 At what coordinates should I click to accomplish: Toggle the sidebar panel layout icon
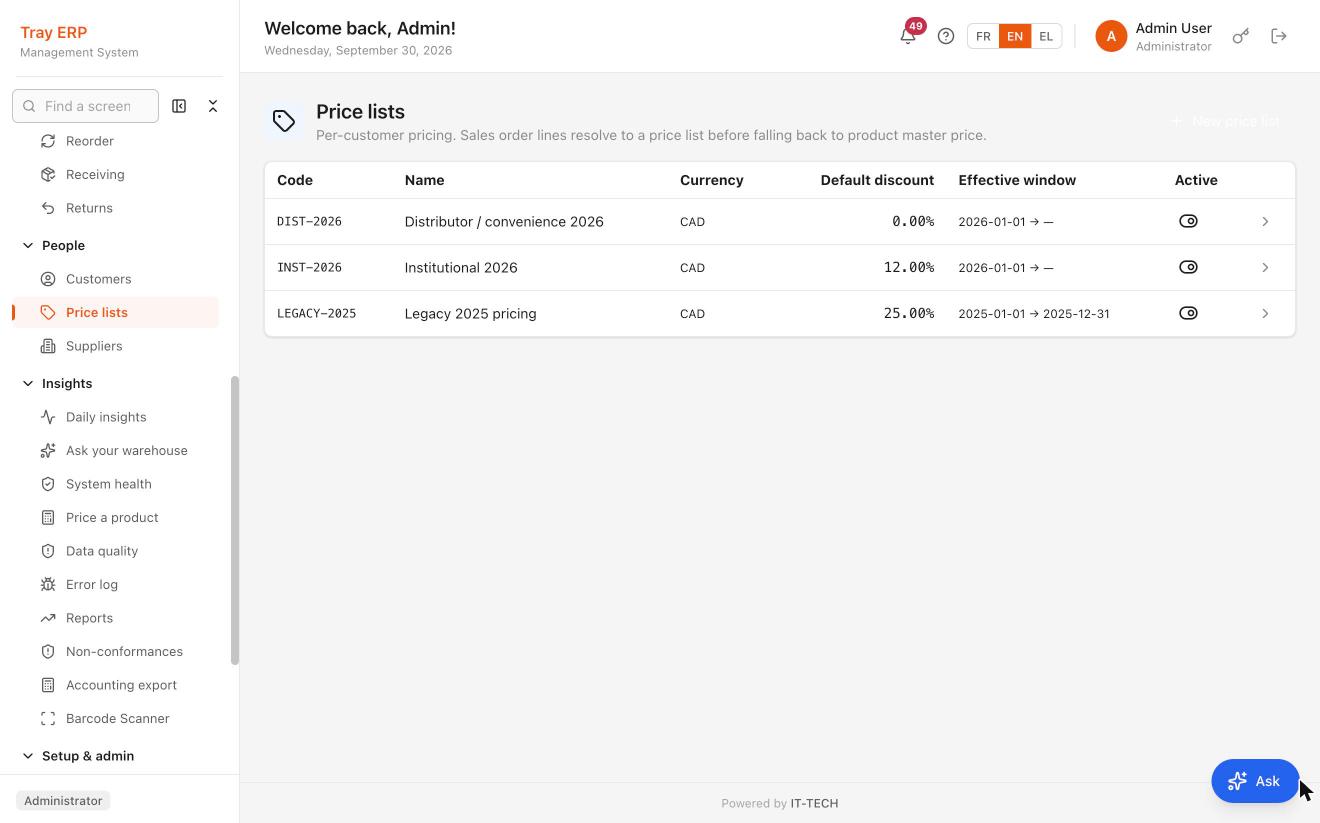point(179,106)
